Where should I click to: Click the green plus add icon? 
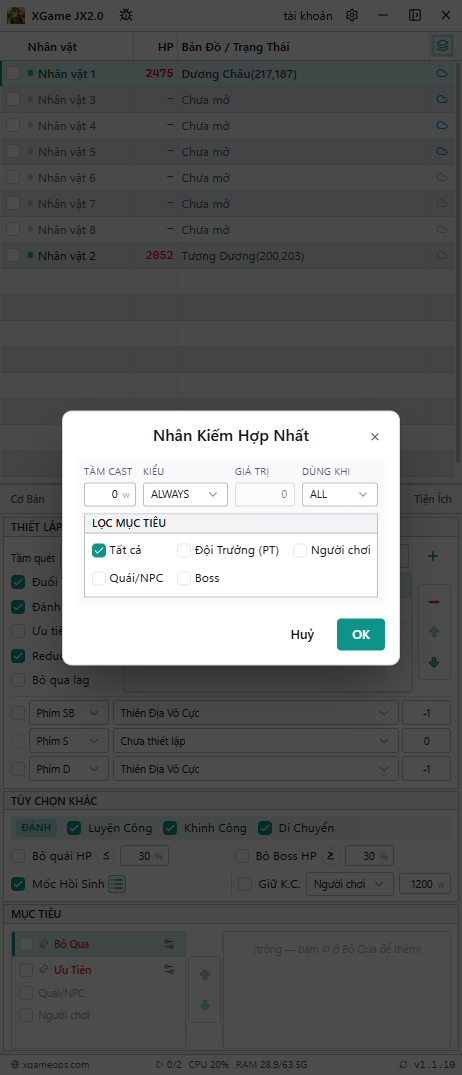coord(433,556)
